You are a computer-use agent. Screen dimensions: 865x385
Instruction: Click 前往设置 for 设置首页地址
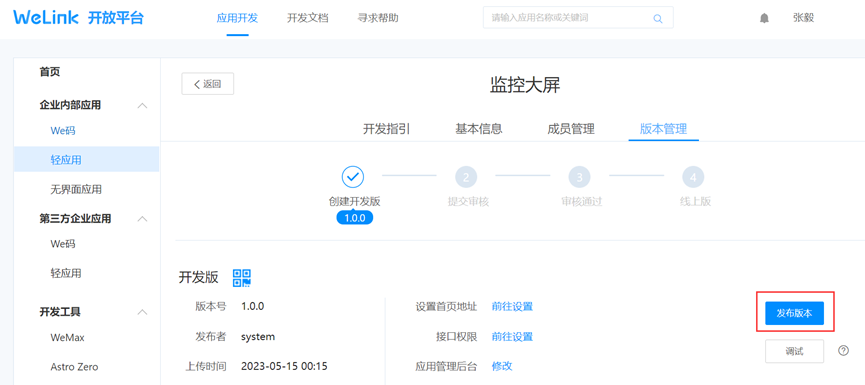[x=512, y=306]
